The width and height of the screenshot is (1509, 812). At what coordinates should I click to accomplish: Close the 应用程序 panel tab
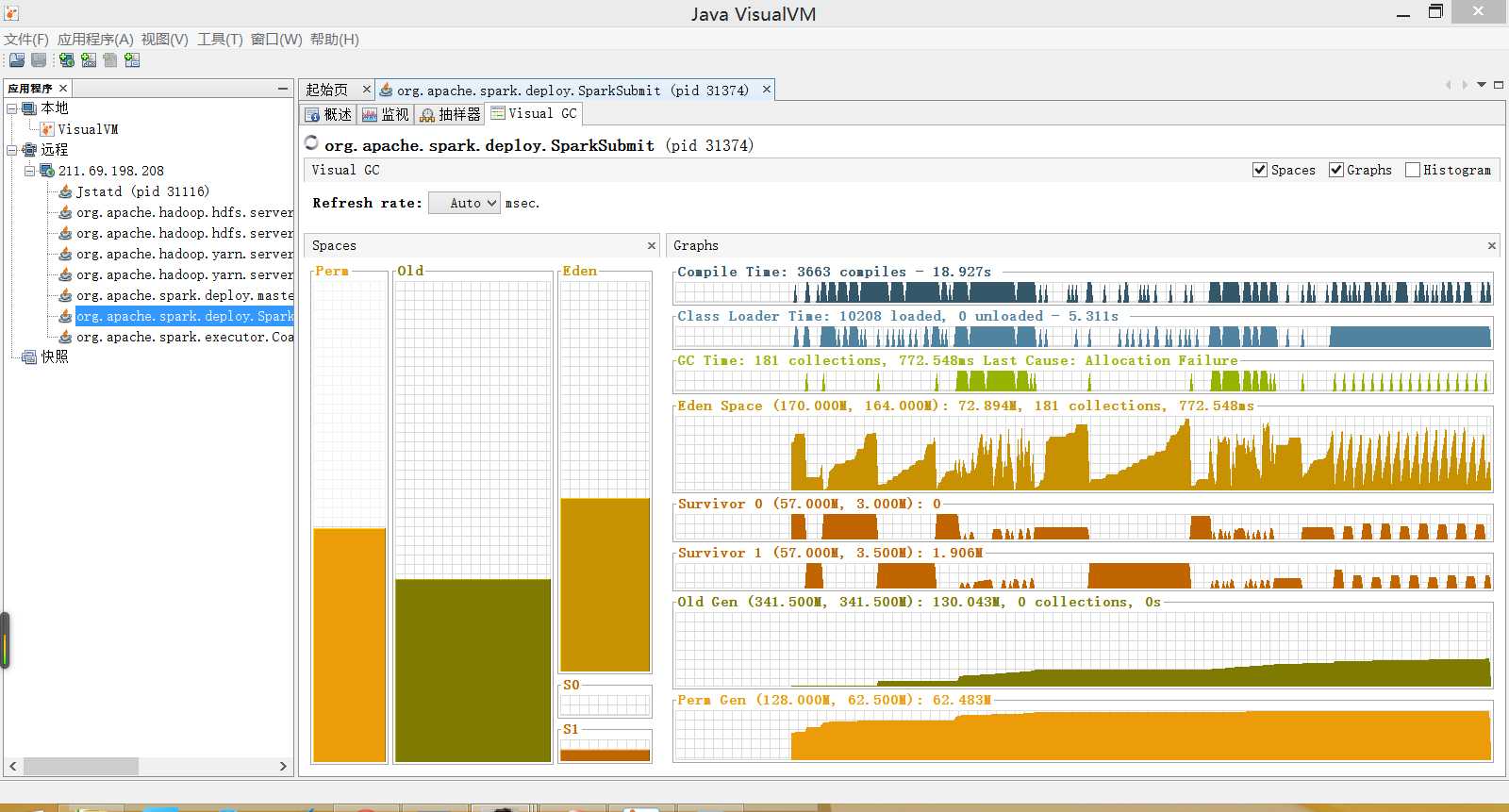63,89
